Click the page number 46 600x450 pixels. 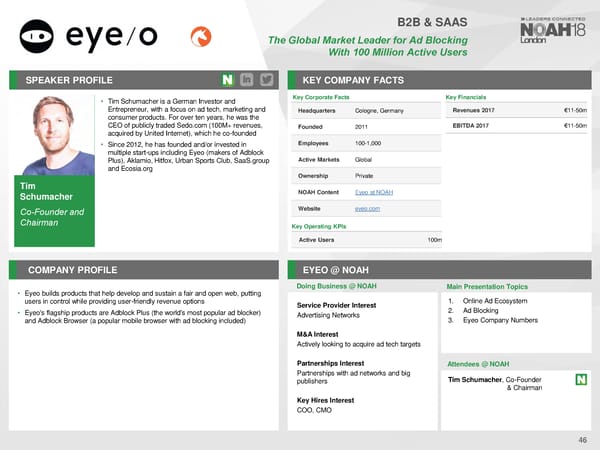[581, 438]
